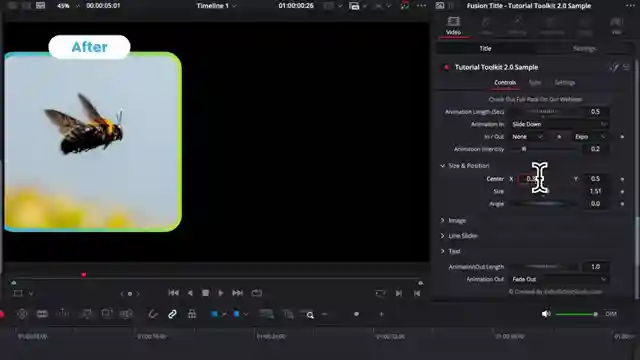The image size is (640, 360).
Task: Open the In / Out dropdown set to None
Action: tap(527, 137)
